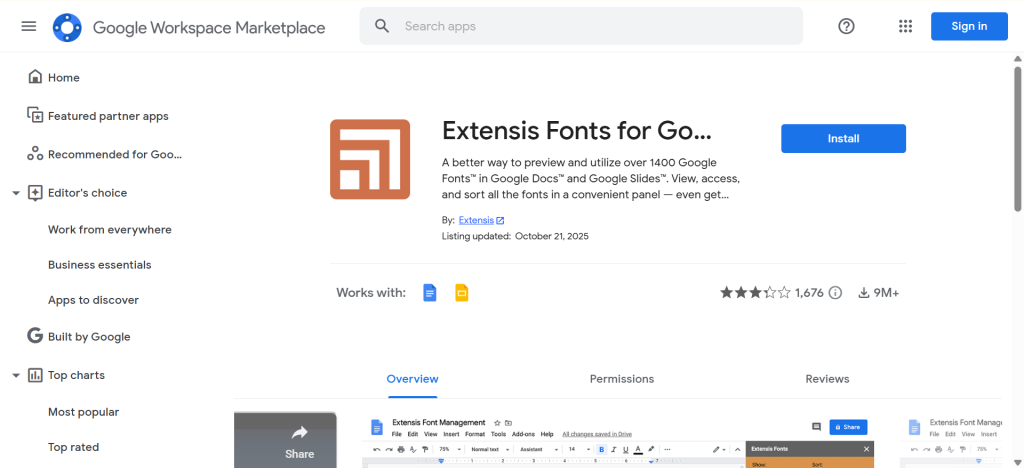Open Work from everywhere
Screen dimensions: 1024x468
coord(110,230)
